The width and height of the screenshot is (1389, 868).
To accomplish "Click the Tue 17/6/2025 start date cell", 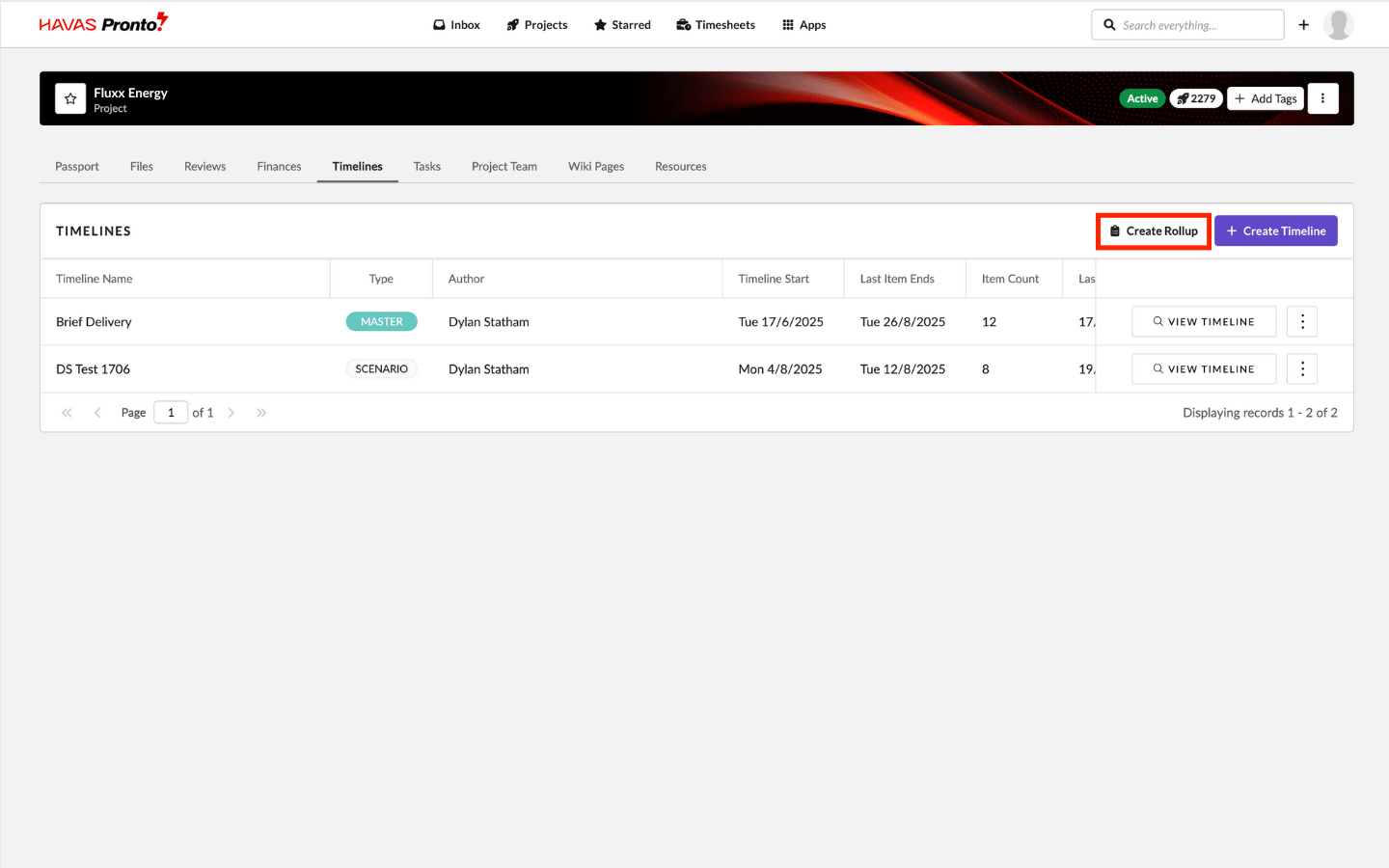I will coord(781,322).
